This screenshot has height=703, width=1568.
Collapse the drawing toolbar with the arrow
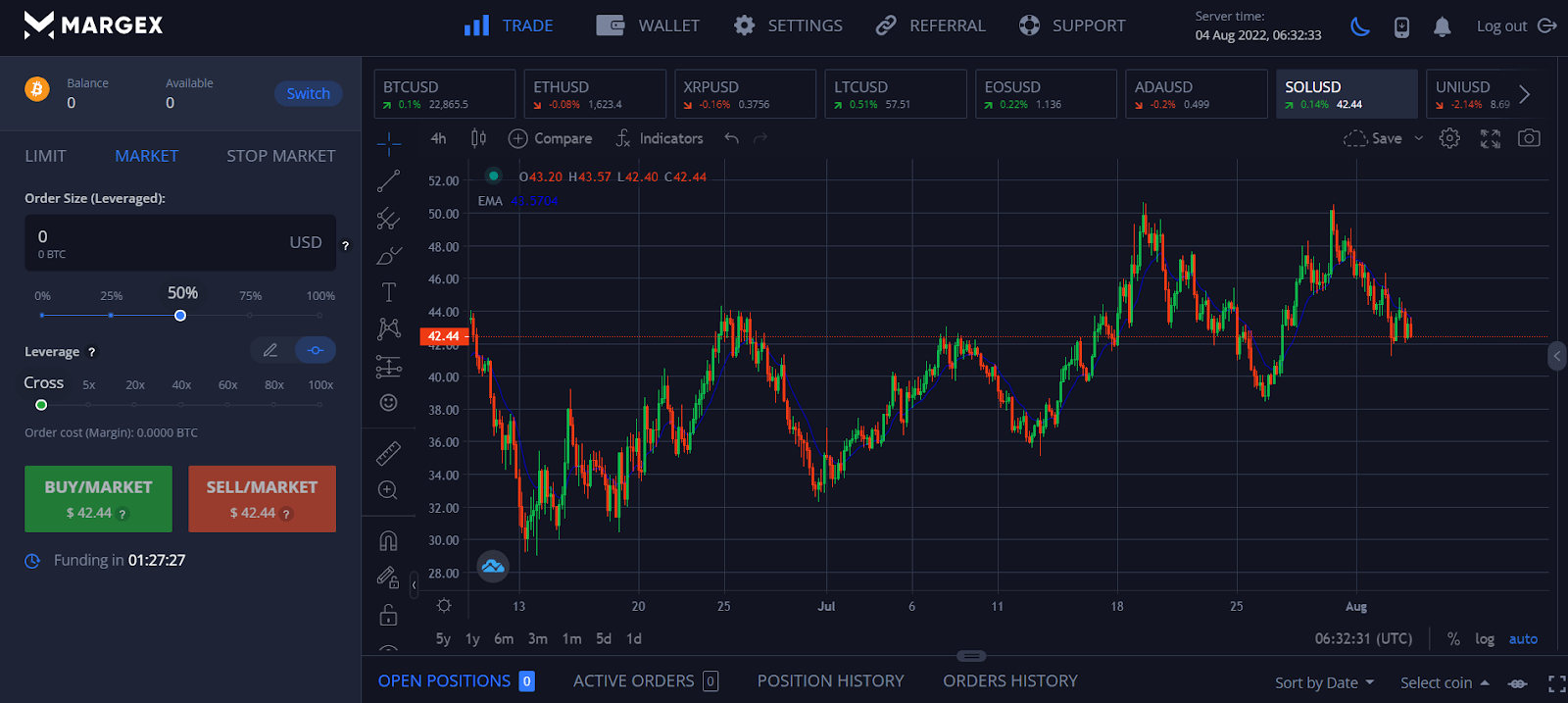click(x=414, y=584)
